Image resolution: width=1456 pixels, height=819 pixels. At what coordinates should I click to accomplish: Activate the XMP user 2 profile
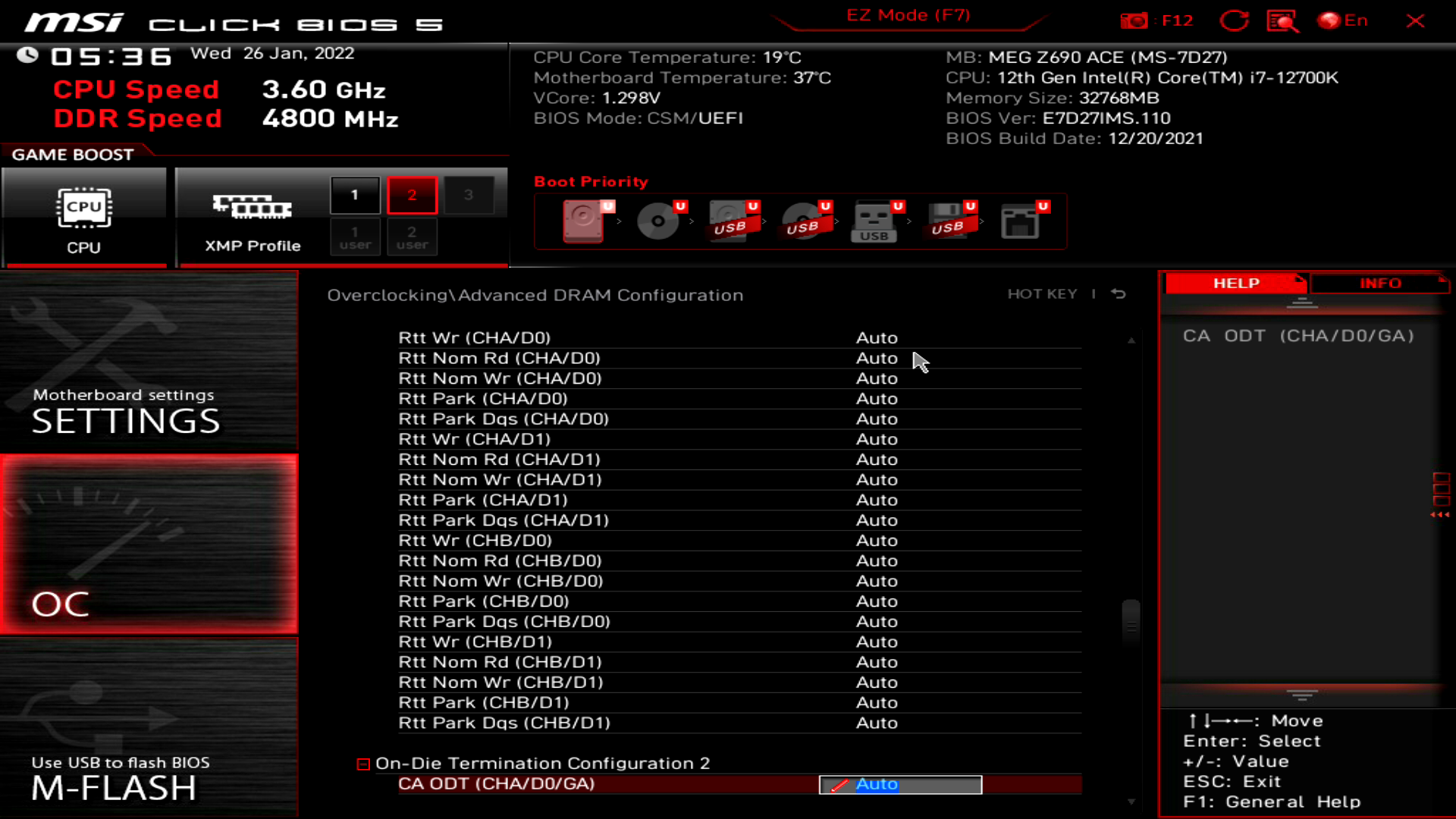tap(412, 237)
